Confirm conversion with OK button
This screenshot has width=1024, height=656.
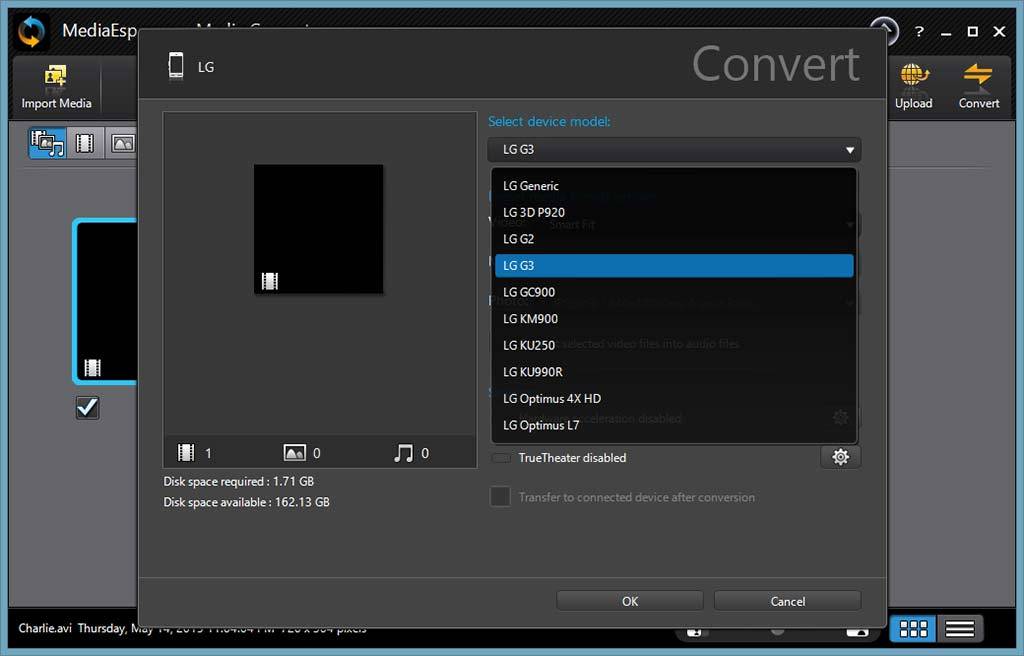click(x=630, y=601)
